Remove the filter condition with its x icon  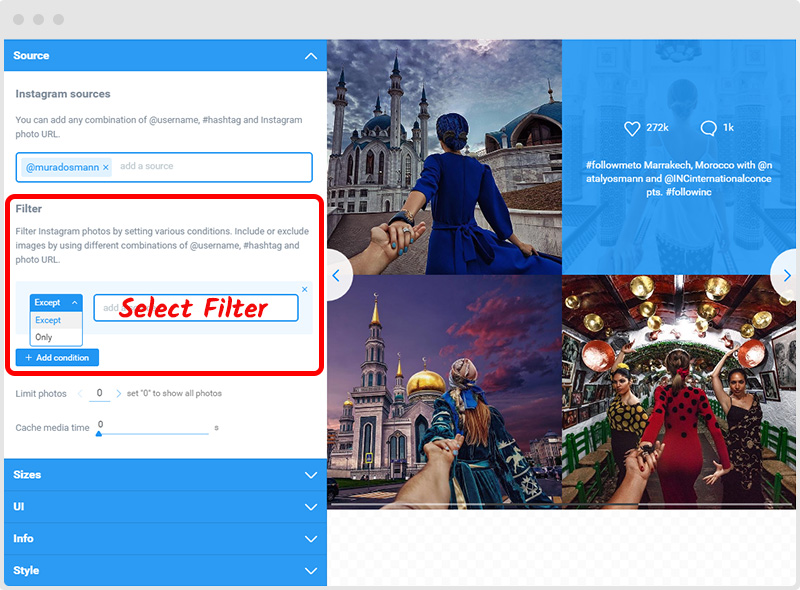[x=305, y=289]
